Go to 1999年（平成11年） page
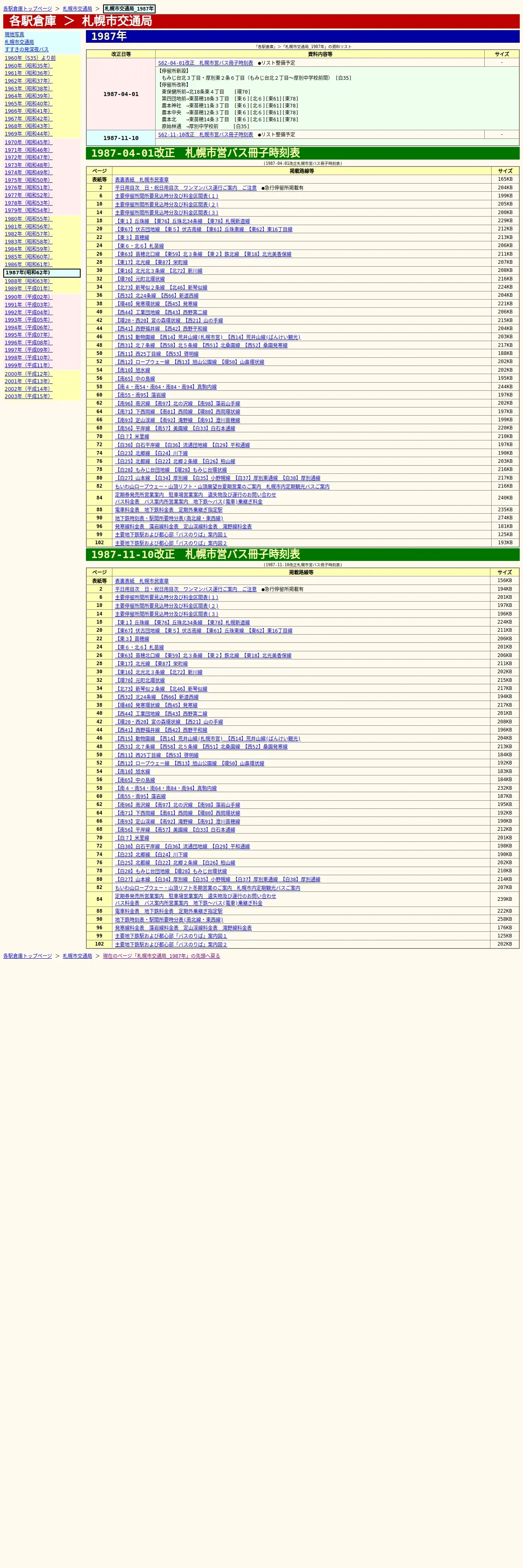The height and width of the screenshot is (1568, 523). click(29, 366)
